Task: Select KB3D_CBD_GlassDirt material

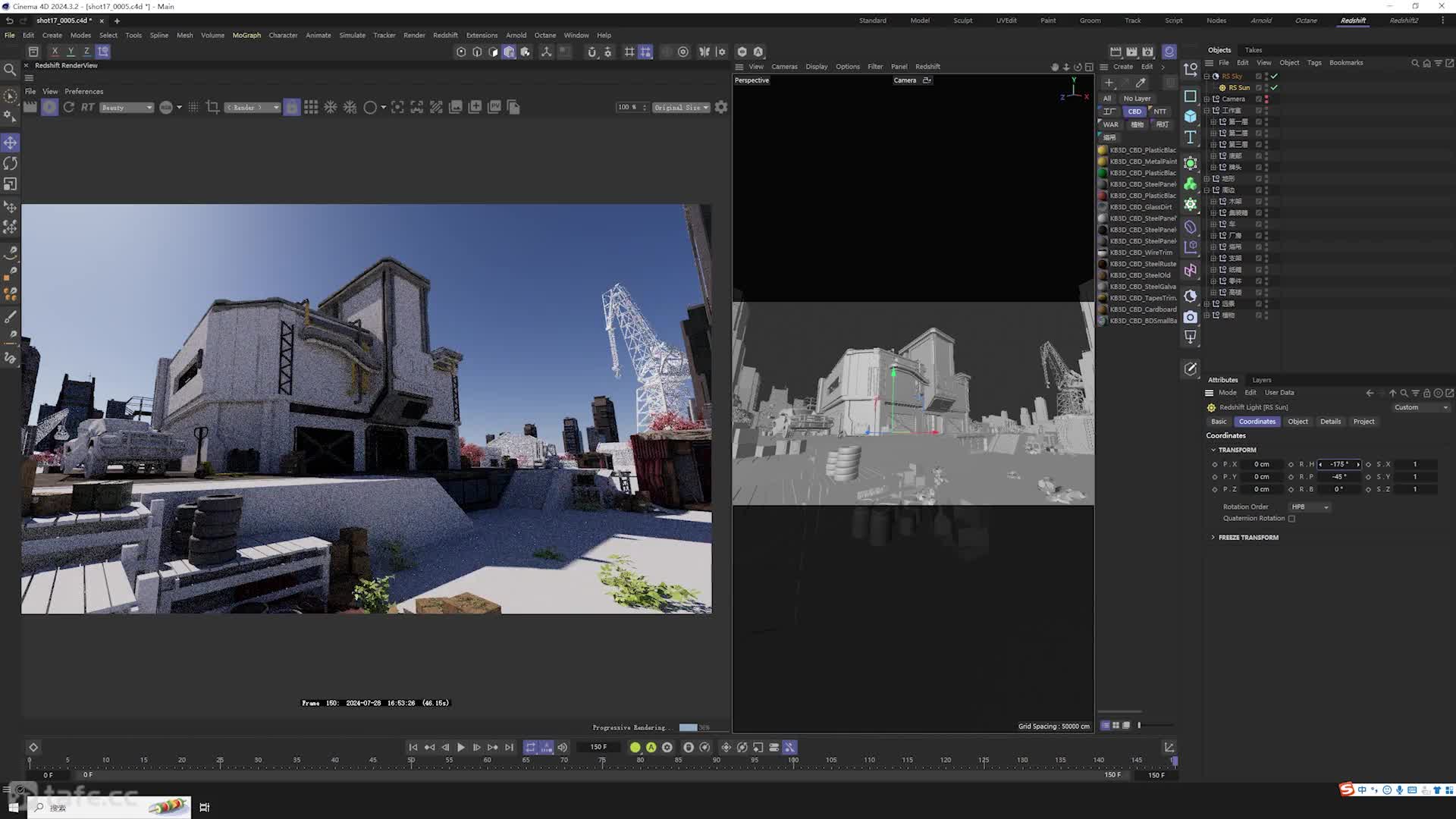Action: pyautogui.click(x=1137, y=207)
